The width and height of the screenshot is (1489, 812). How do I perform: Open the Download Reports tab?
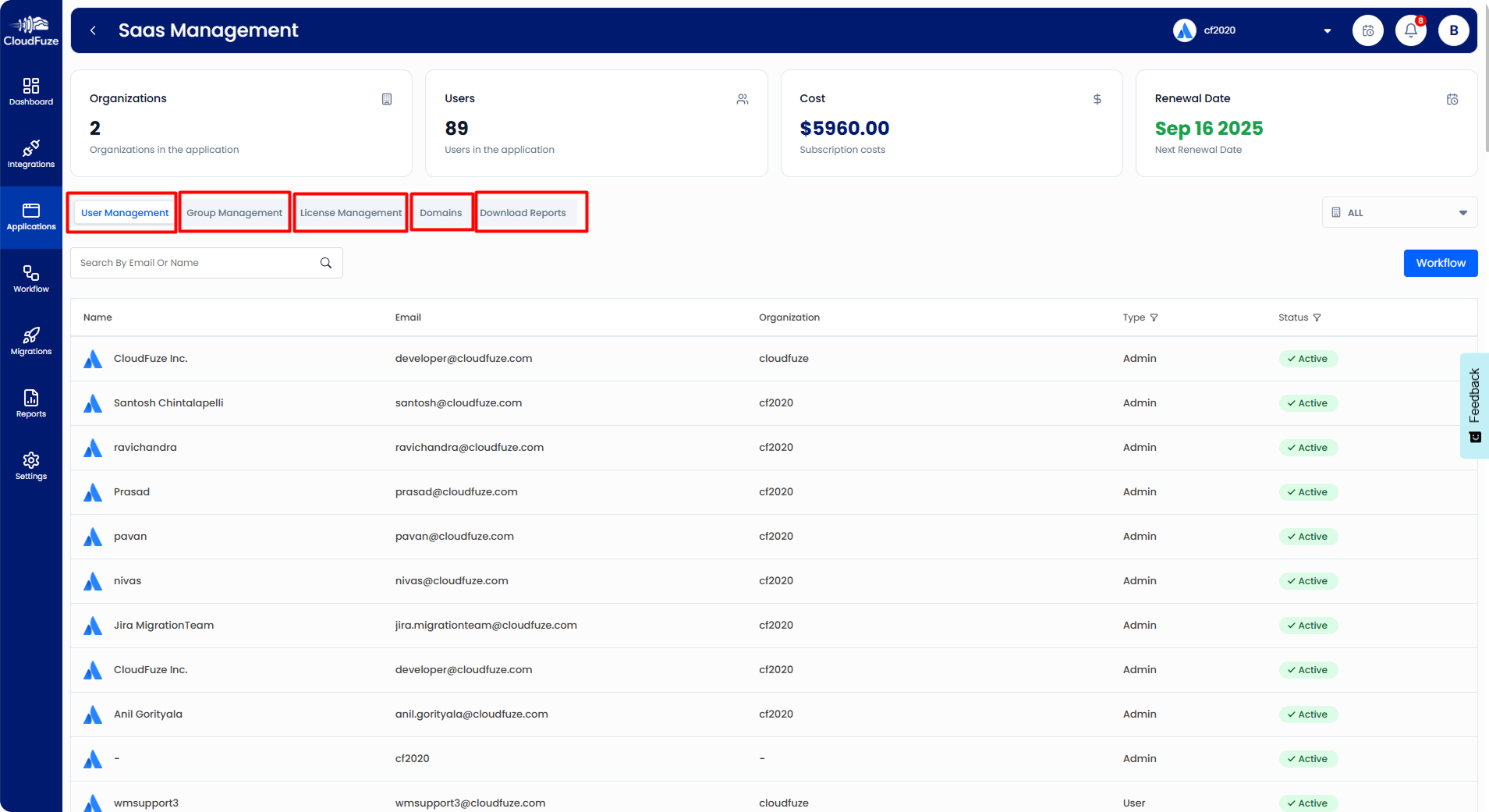(523, 213)
